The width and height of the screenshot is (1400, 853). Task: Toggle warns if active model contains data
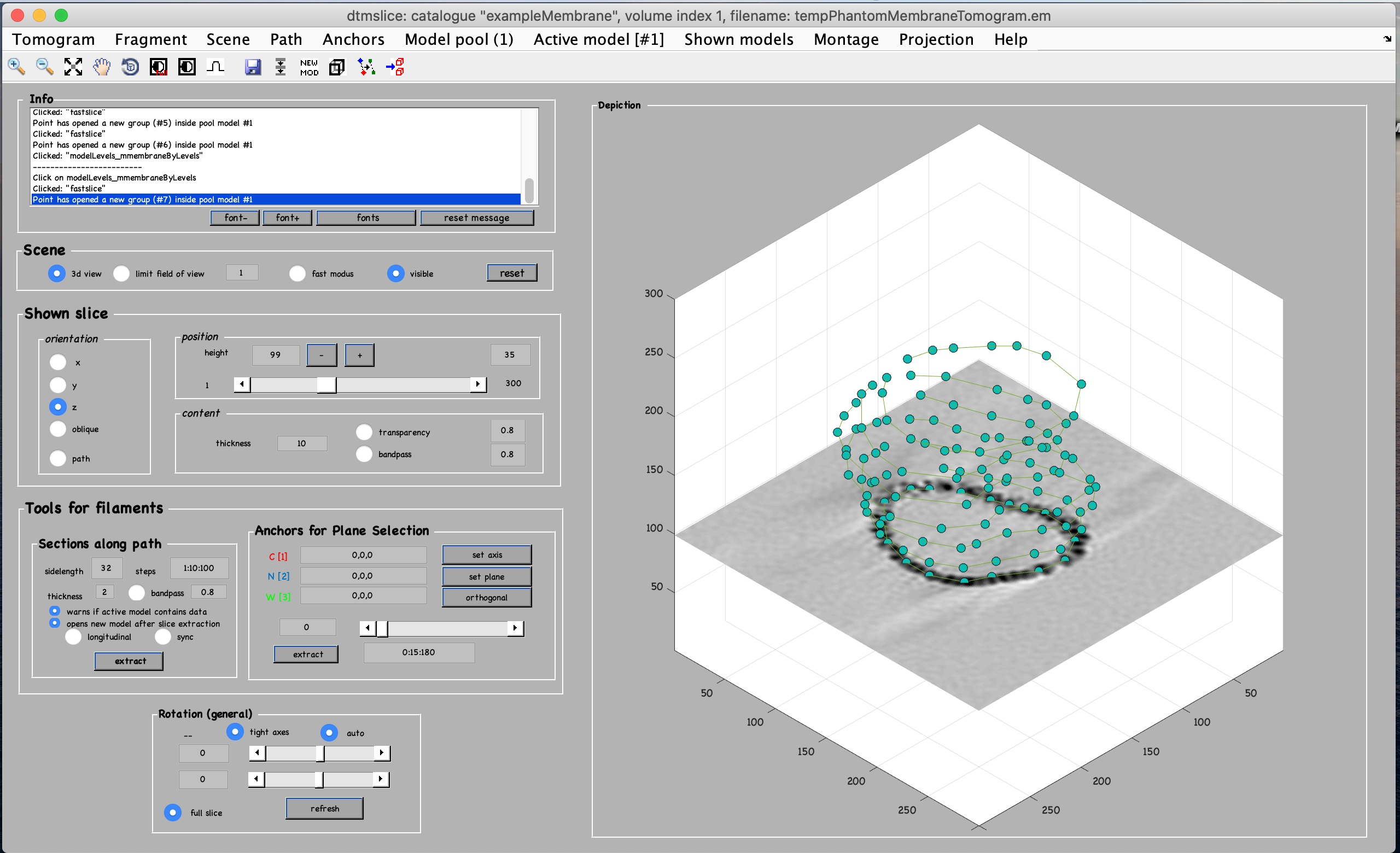pyautogui.click(x=55, y=611)
